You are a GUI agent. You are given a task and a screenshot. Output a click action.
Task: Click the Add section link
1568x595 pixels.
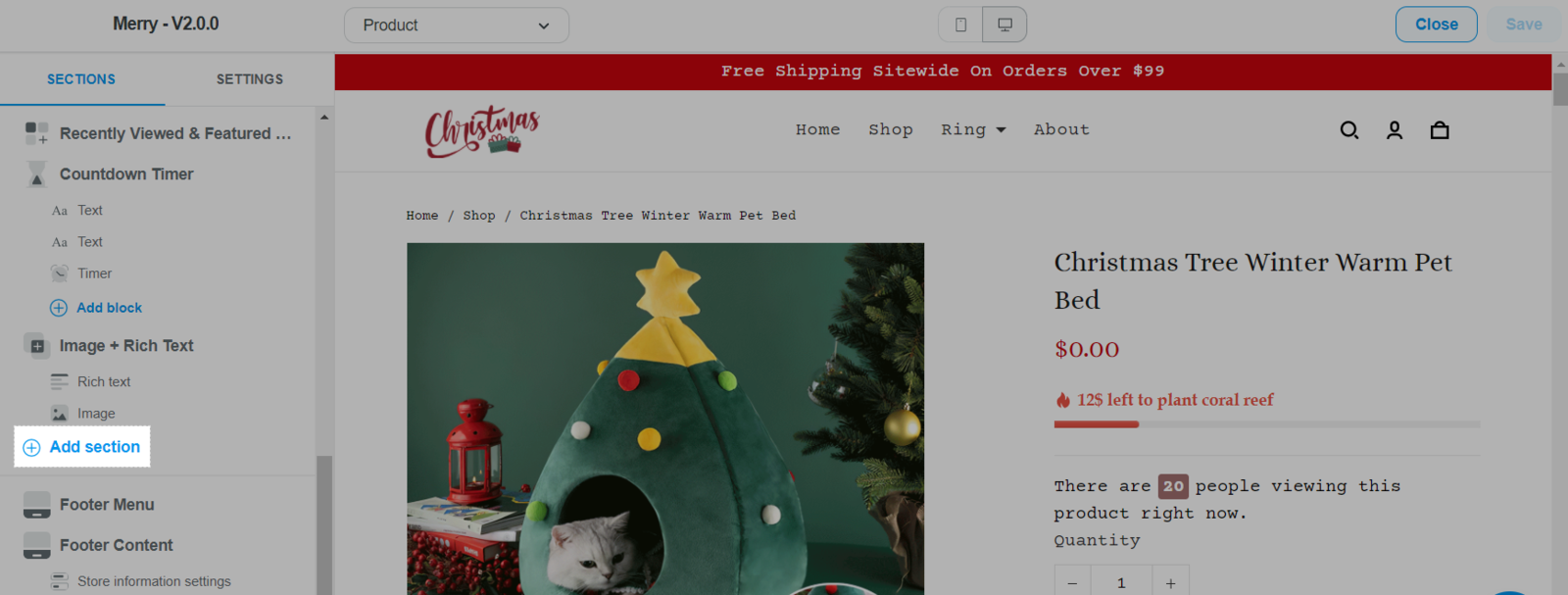pyautogui.click(x=82, y=447)
